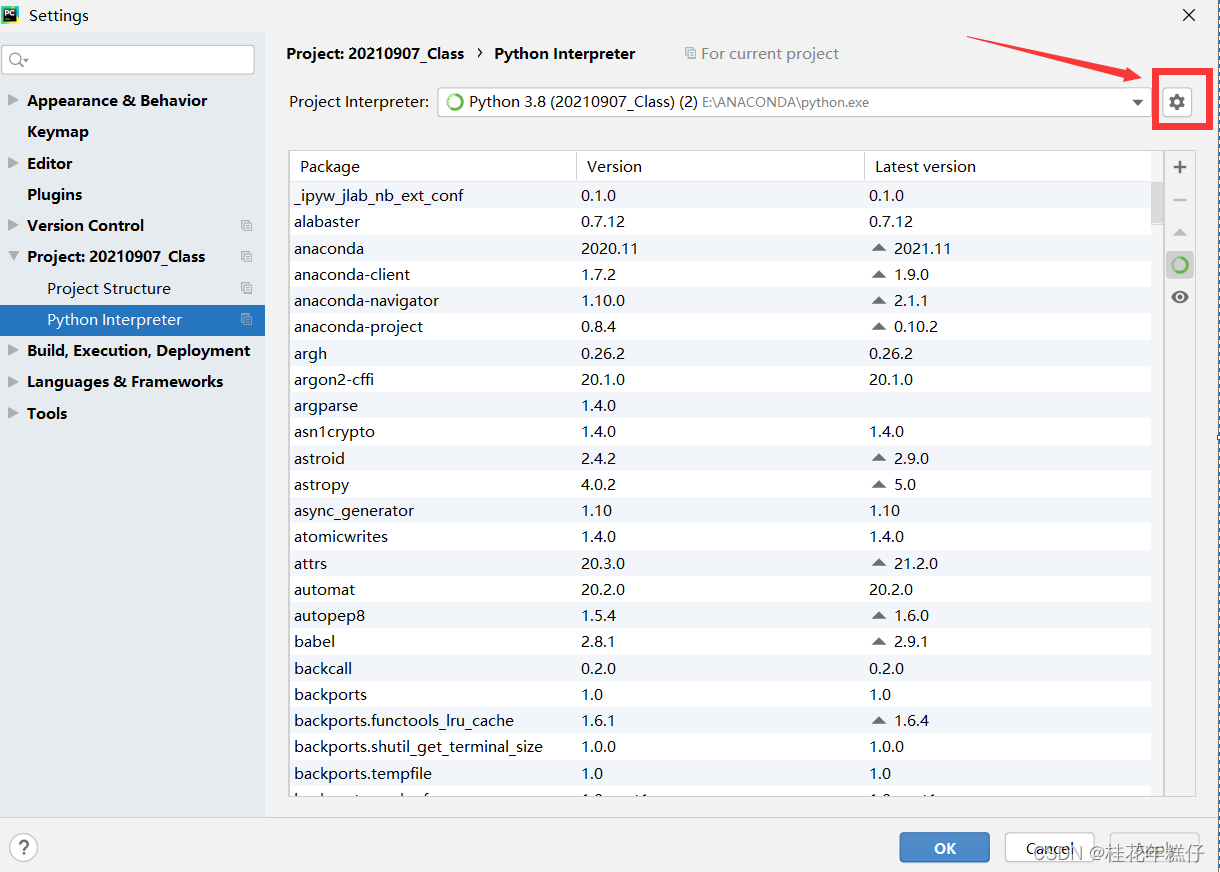The image size is (1220, 872).
Task: Select the argon2-cffi package row
Action: click(x=720, y=379)
